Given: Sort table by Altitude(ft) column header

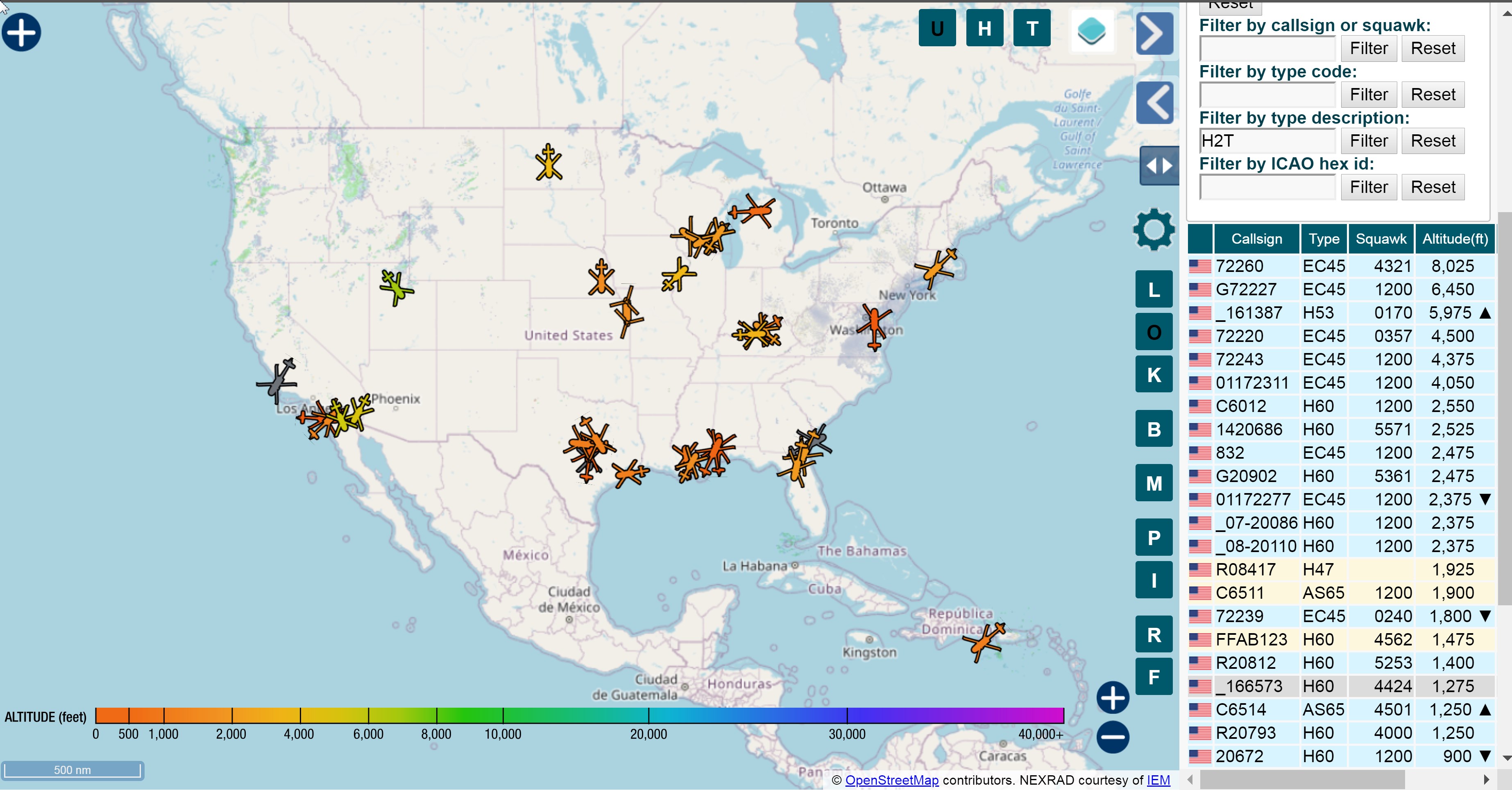Looking at the screenshot, I should coord(1455,239).
